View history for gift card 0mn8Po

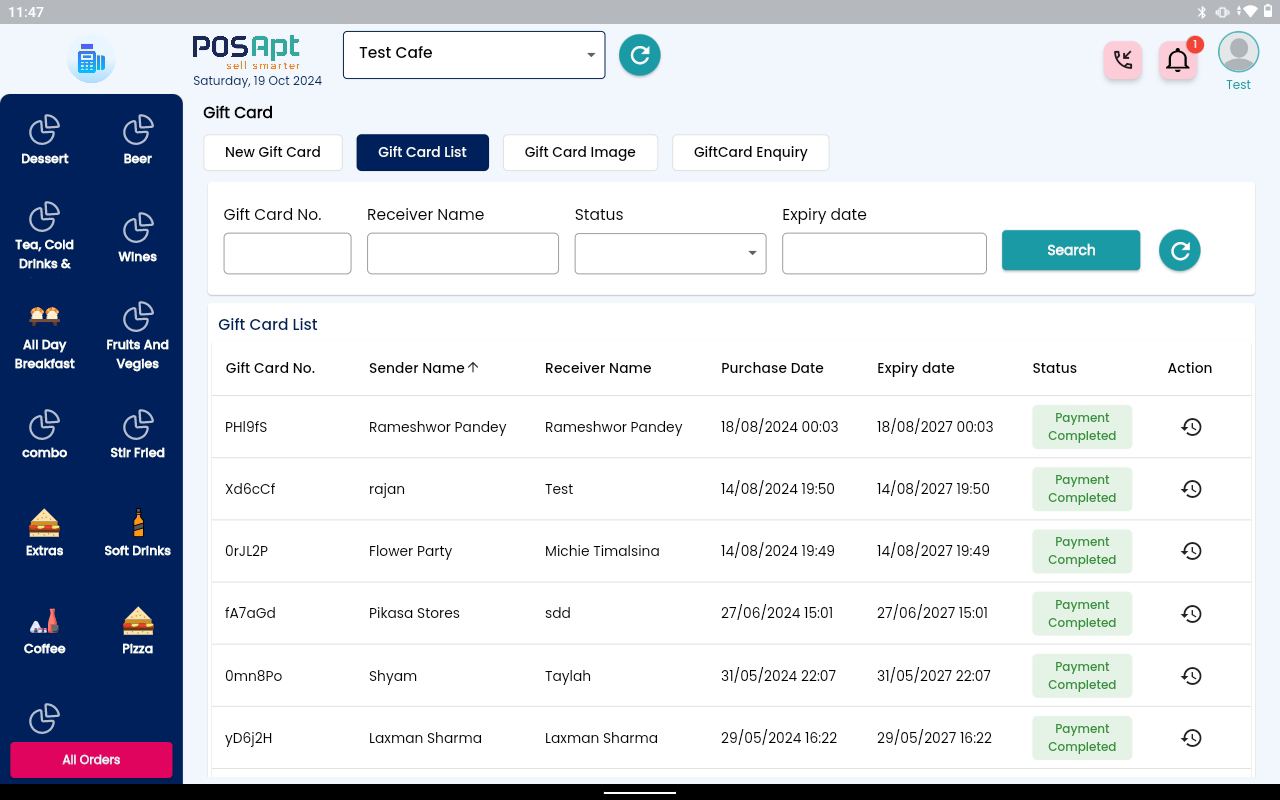point(1191,676)
